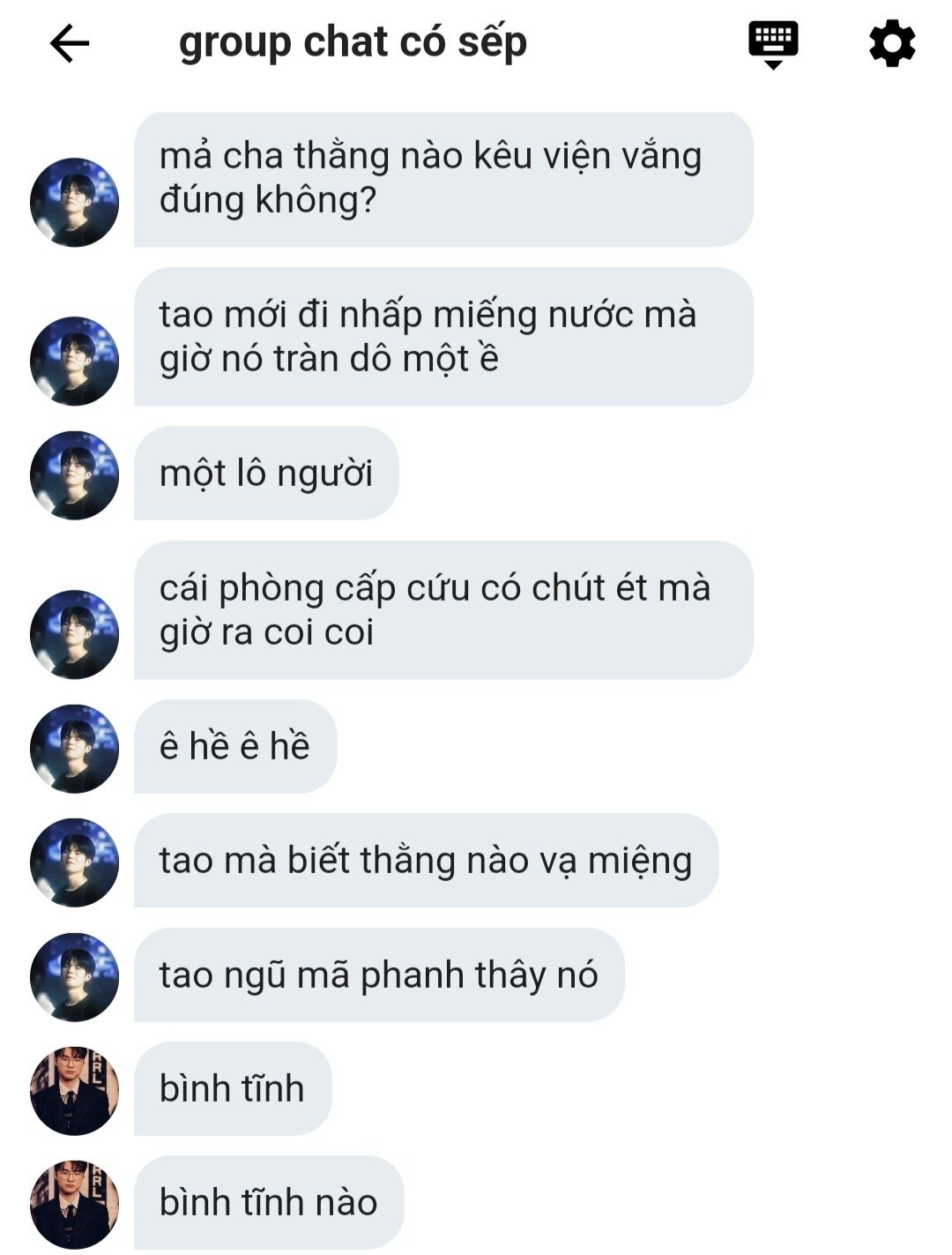Open the settings gear icon
Screen dimensions: 952x1255
click(x=892, y=43)
